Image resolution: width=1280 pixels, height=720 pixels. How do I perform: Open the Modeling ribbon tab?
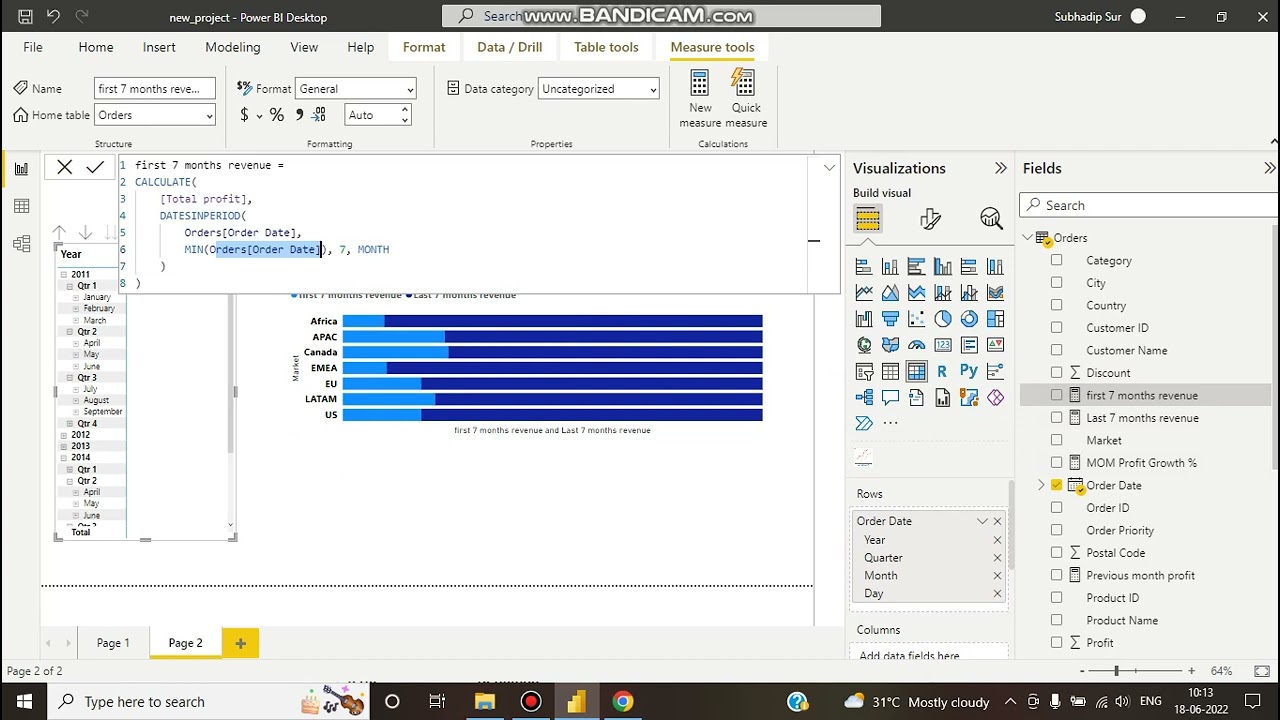(x=232, y=47)
